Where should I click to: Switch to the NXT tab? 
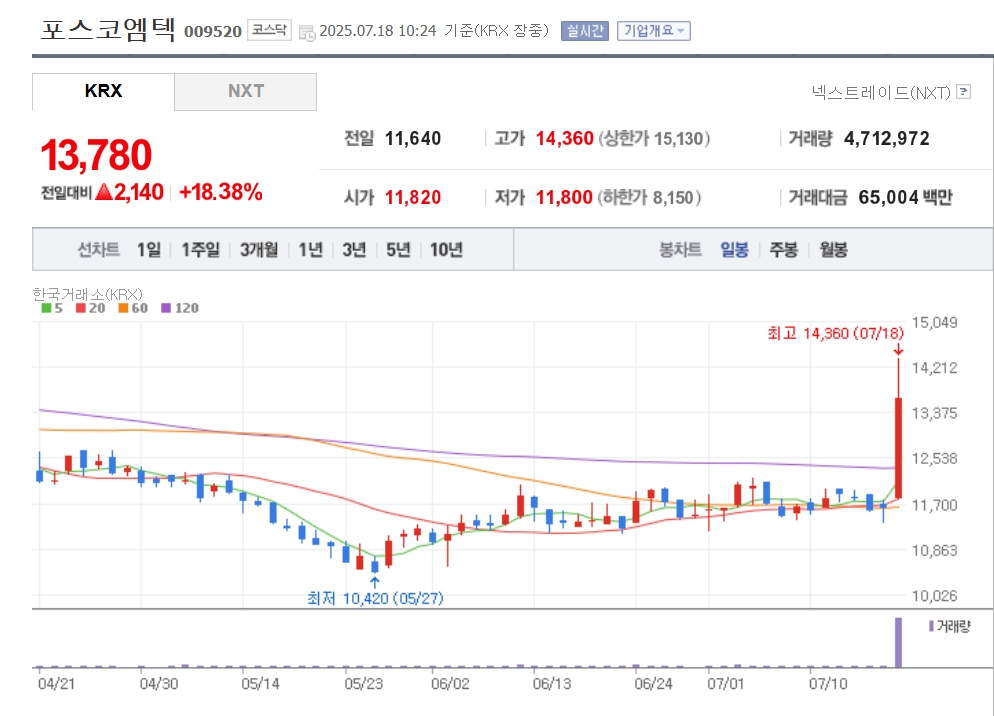(x=245, y=91)
